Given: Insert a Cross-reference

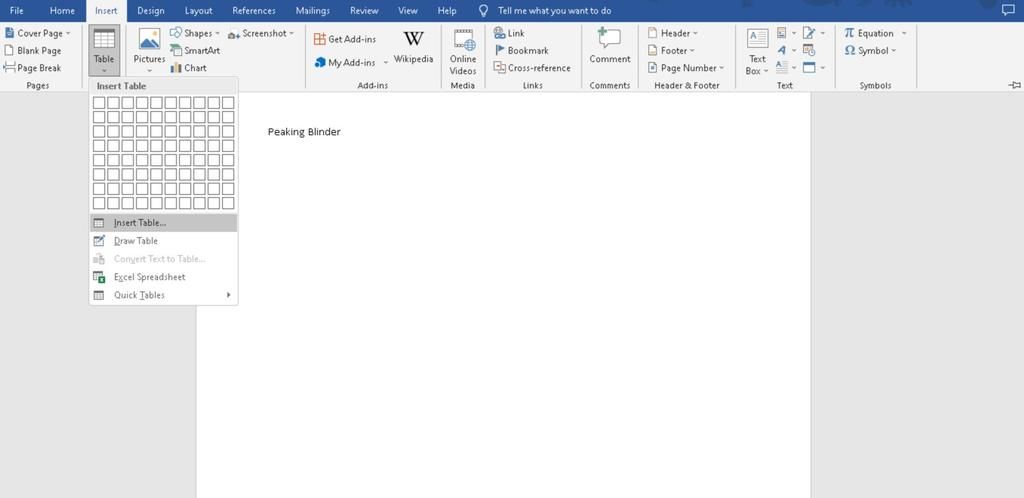Looking at the screenshot, I should click(x=532, y=68).
